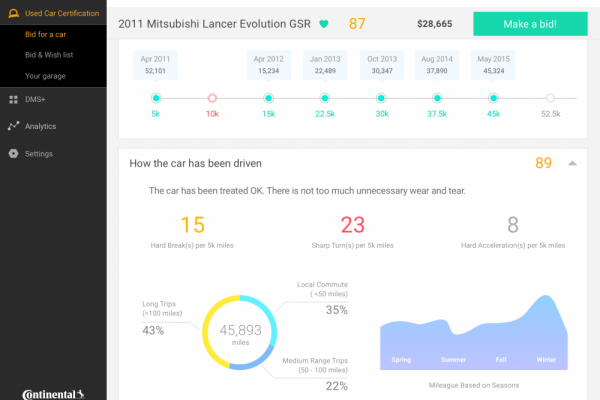Screen dimensions: 600x400
Task: Select the 15k service timeline marker
Action: [269, 98]
